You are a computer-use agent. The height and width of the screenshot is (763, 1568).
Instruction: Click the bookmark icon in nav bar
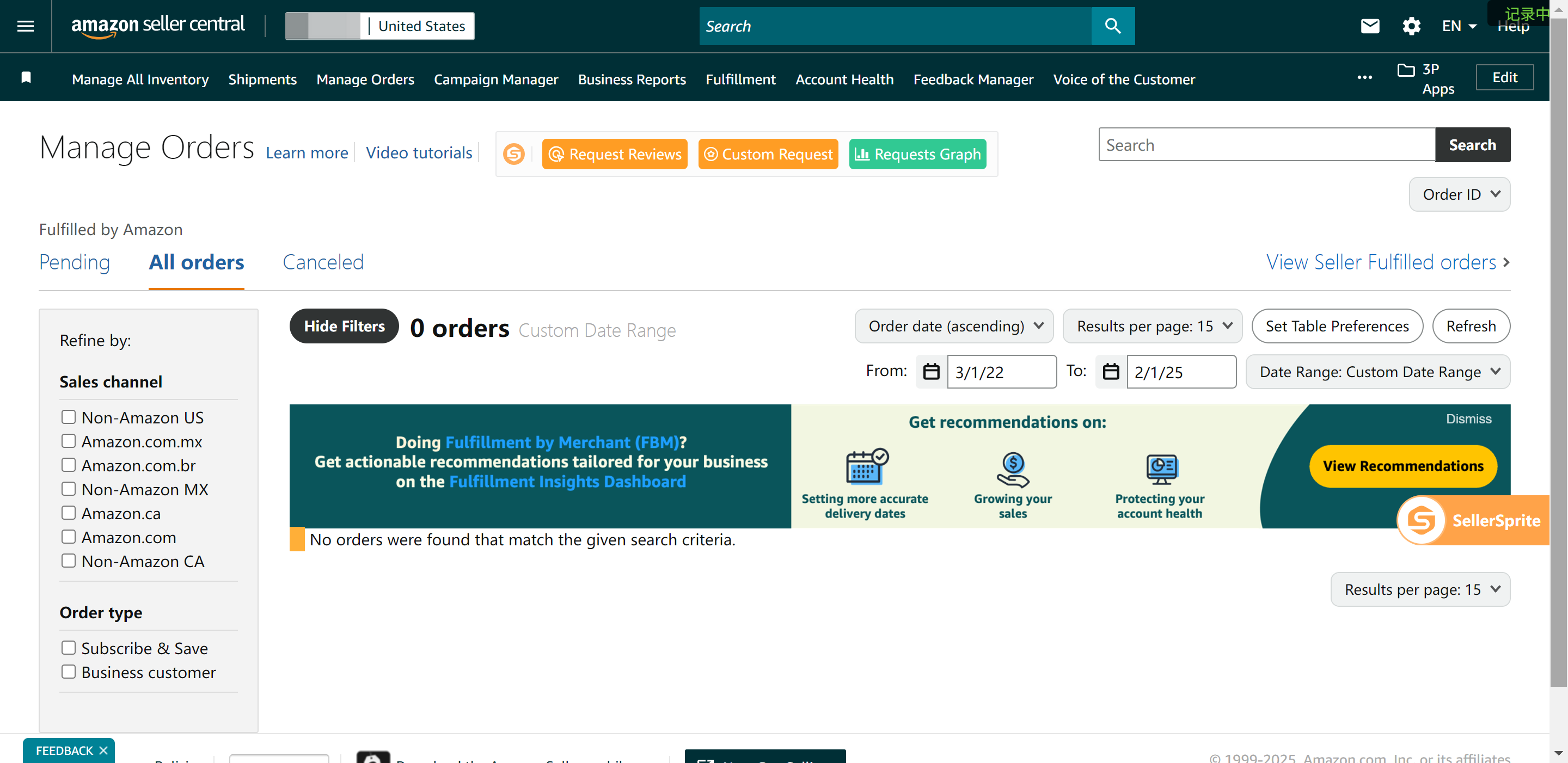point(26,78)
